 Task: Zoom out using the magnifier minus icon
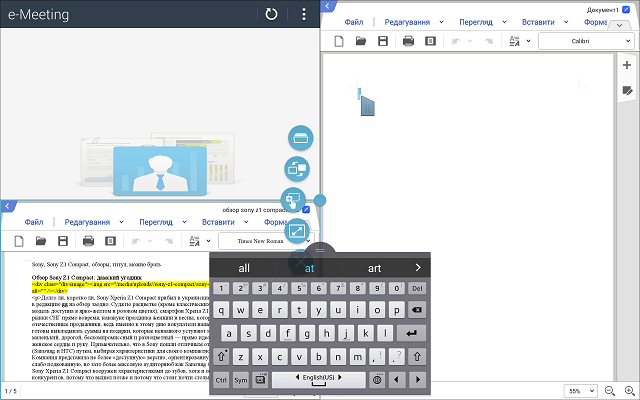click(610, 391)
